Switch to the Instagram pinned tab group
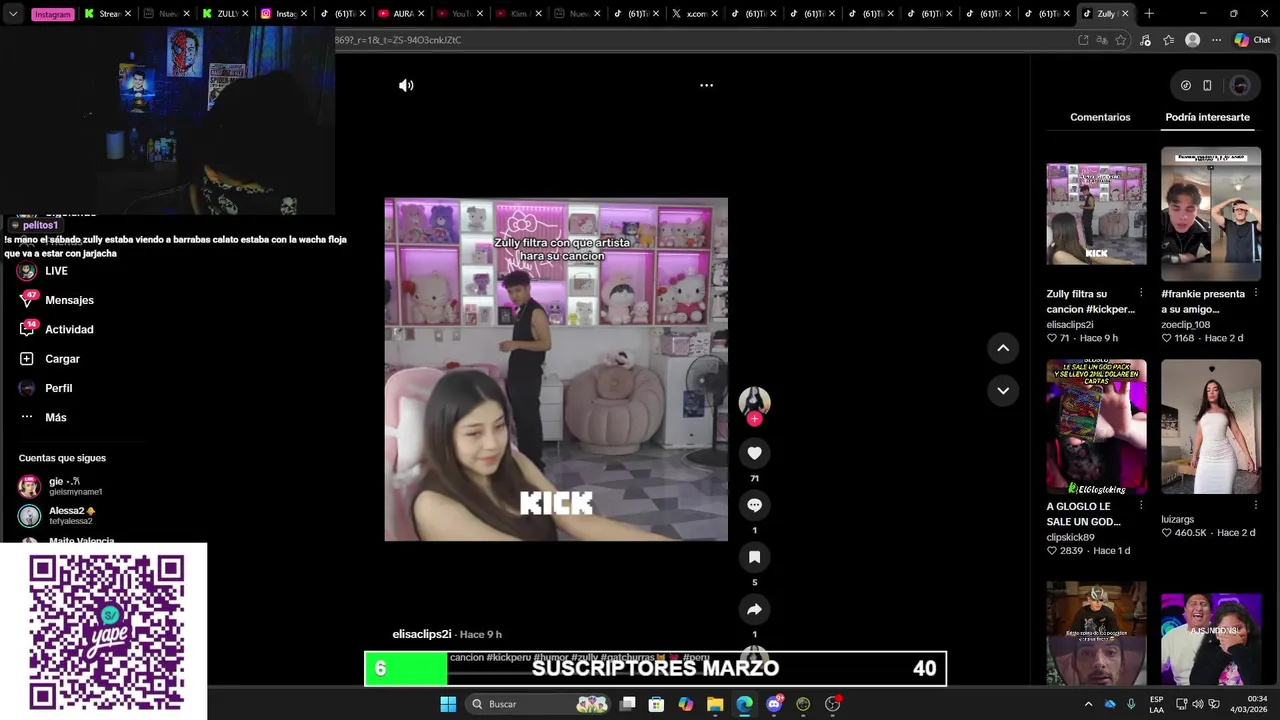1280x720 pixels. coord(53,14)
